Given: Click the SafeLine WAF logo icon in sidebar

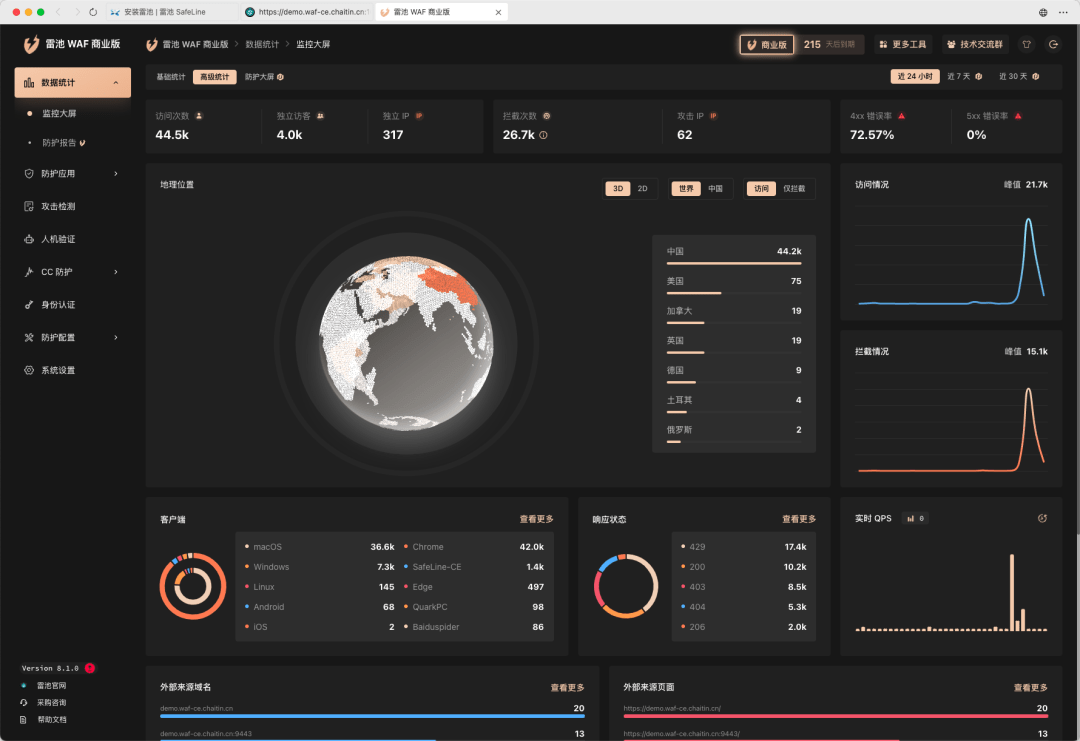Looking at the screenshot, I should click(x=31, y=44).
